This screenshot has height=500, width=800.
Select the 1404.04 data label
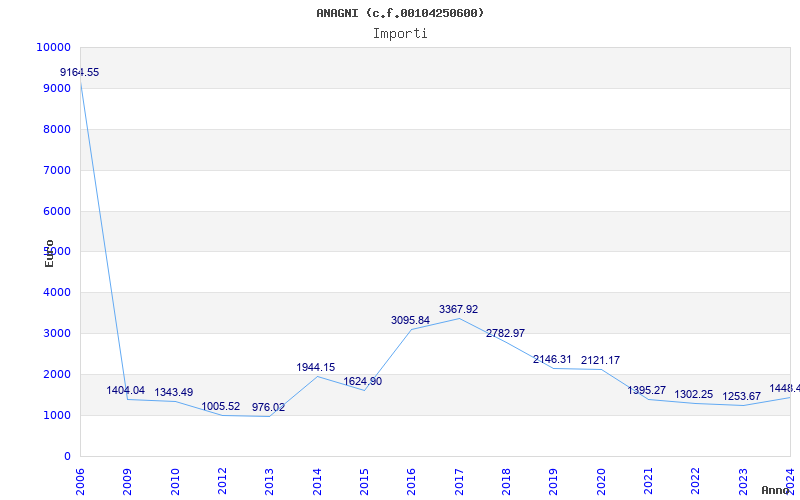[126, 390]
